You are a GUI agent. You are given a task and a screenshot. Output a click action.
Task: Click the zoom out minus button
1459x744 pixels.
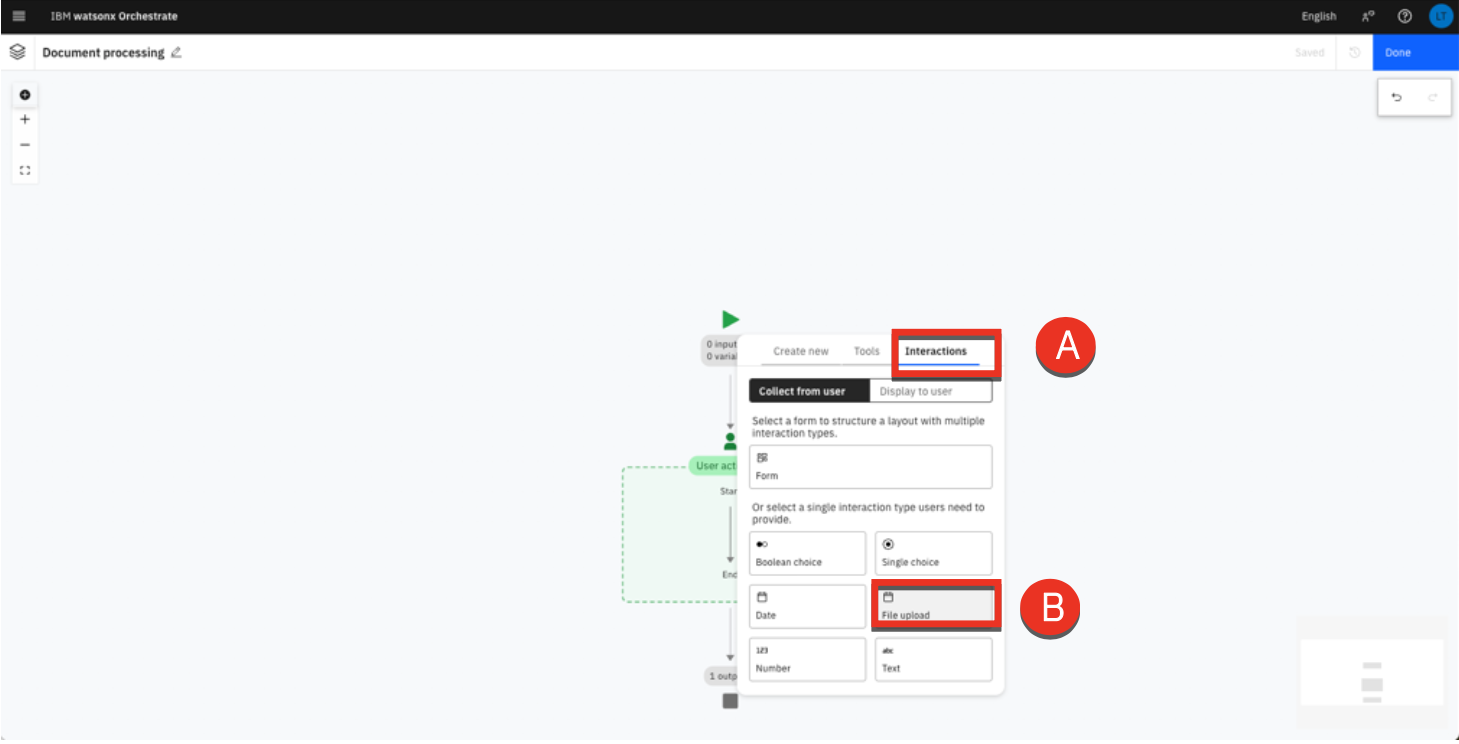25,145
